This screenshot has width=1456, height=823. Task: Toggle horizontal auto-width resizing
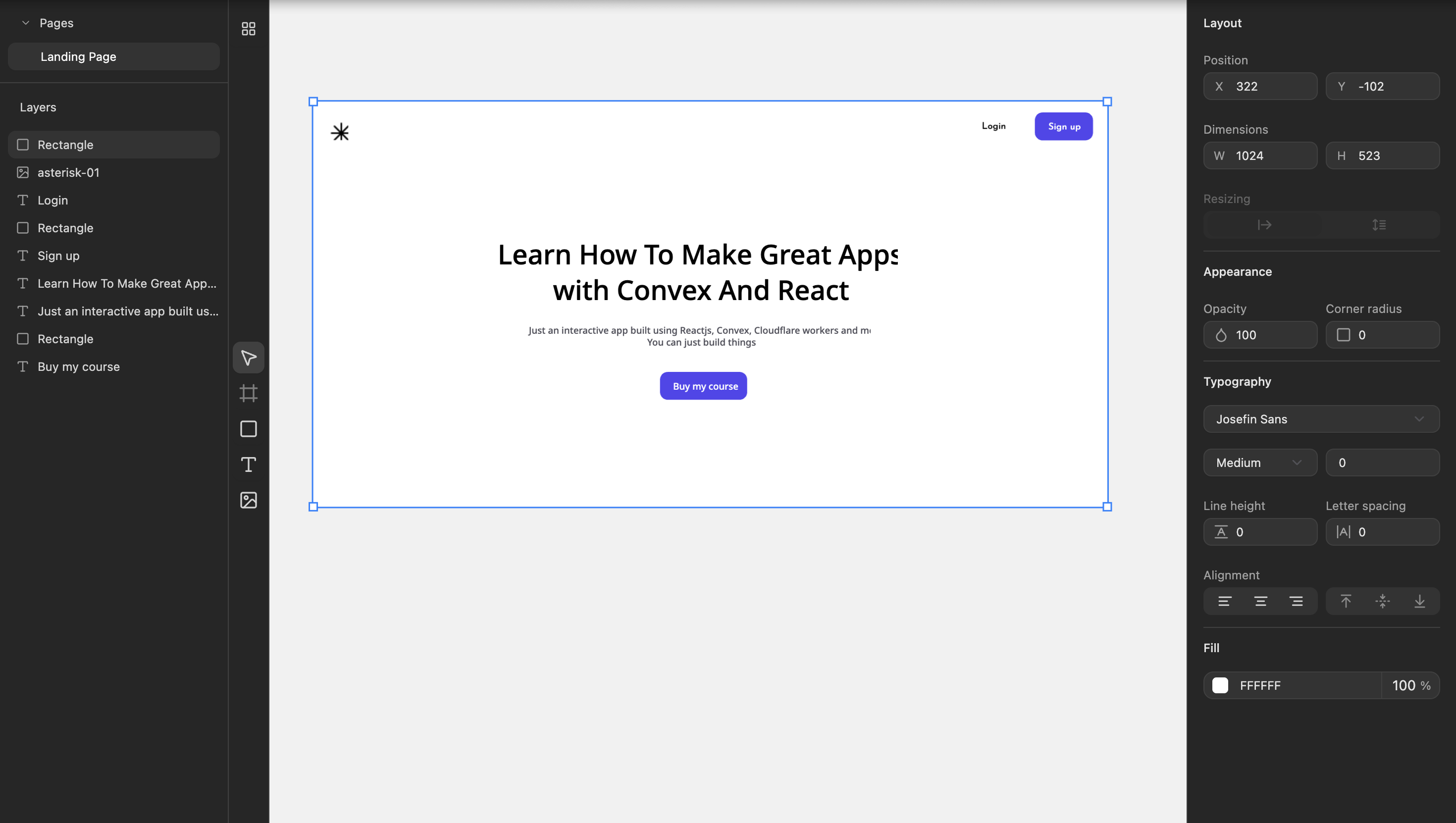[1264, 225]
